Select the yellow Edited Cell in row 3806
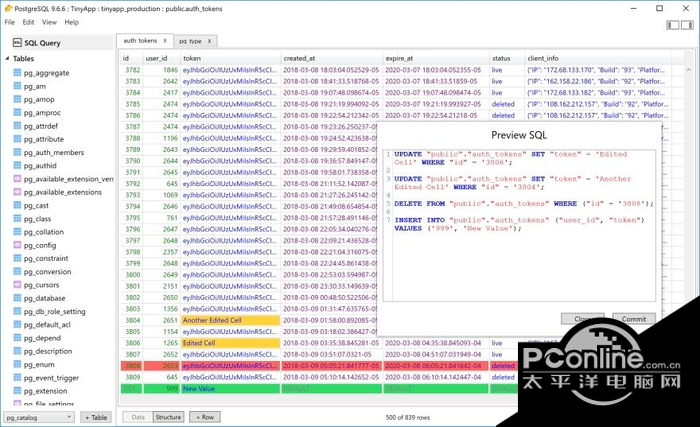The width and height of the screenshot is (700, 427). point(231,343)
